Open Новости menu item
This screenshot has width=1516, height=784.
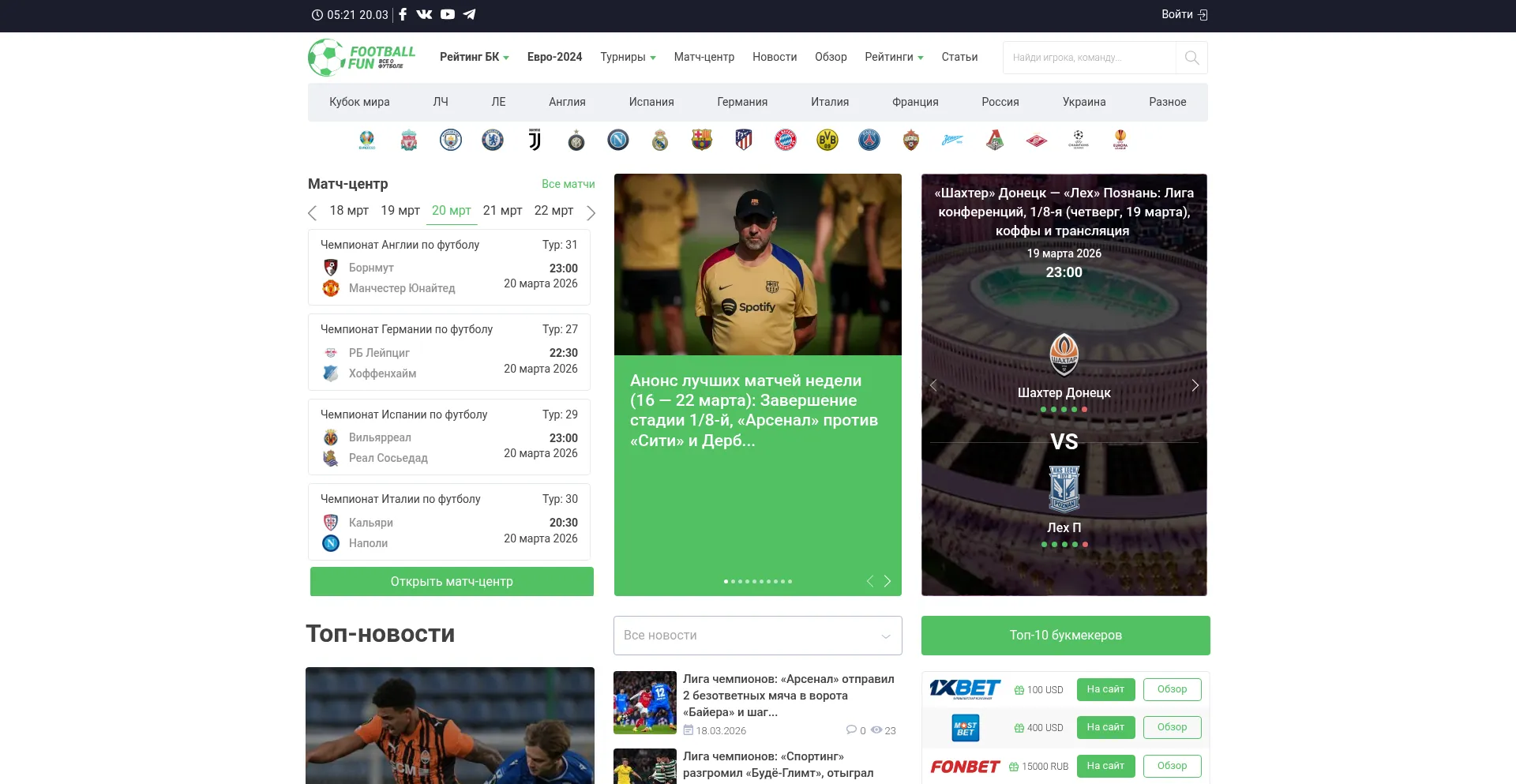[775, 57]
